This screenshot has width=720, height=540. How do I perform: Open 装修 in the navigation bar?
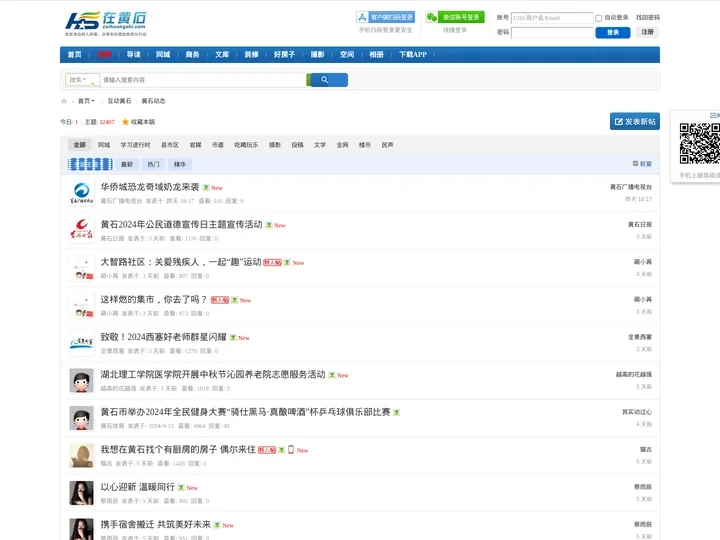[251, 55]
